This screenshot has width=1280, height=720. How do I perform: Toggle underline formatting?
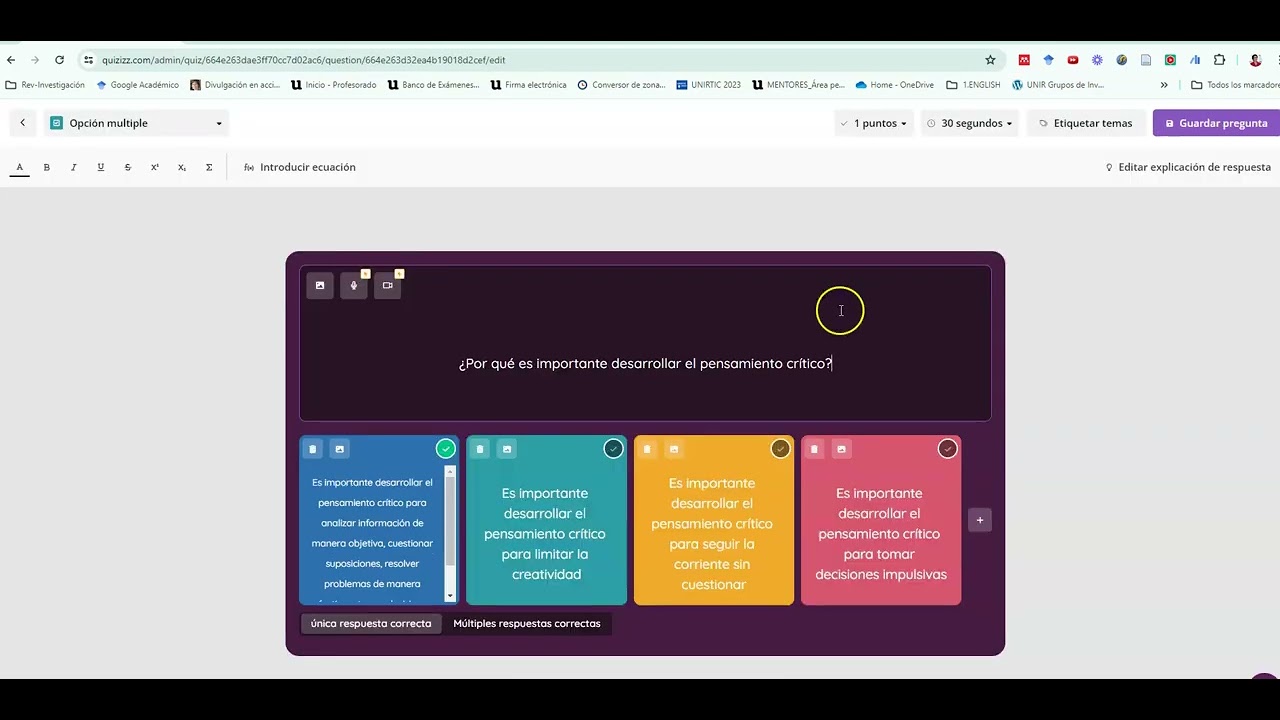pyautogui.click(x=100, y=167)
